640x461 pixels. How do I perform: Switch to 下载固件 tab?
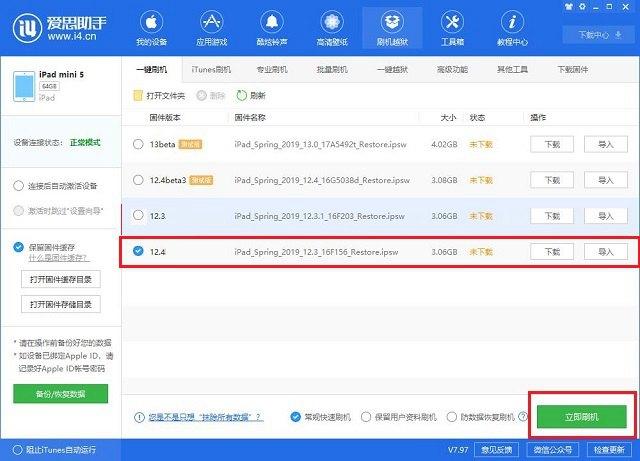click(573, 70)
